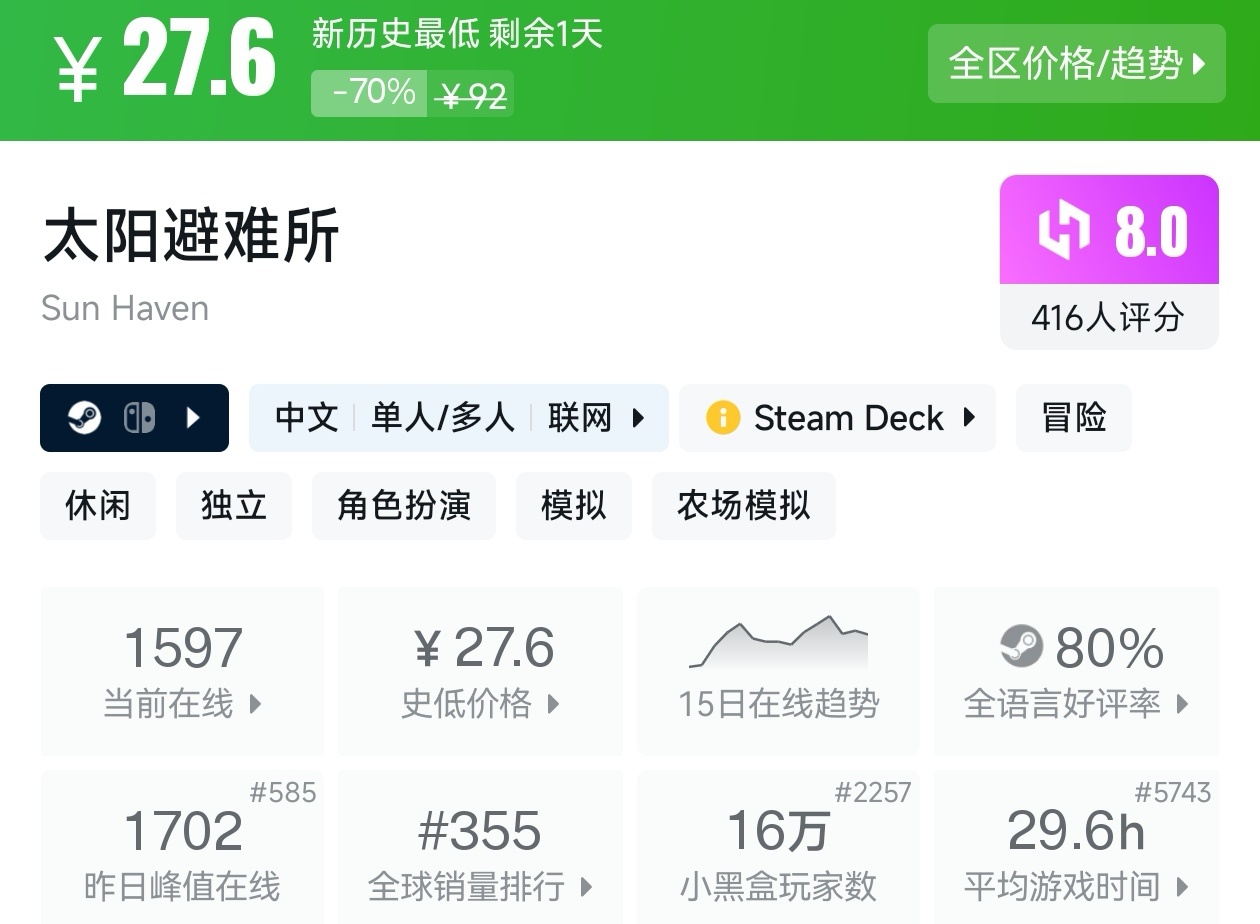
Task: Click the 416人评分 rating count
Action: click(x=1108, y=318)
